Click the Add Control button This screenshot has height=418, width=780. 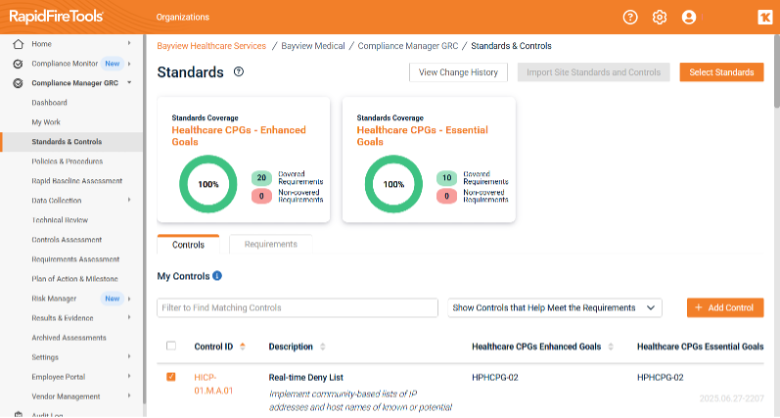click(725, 308)
